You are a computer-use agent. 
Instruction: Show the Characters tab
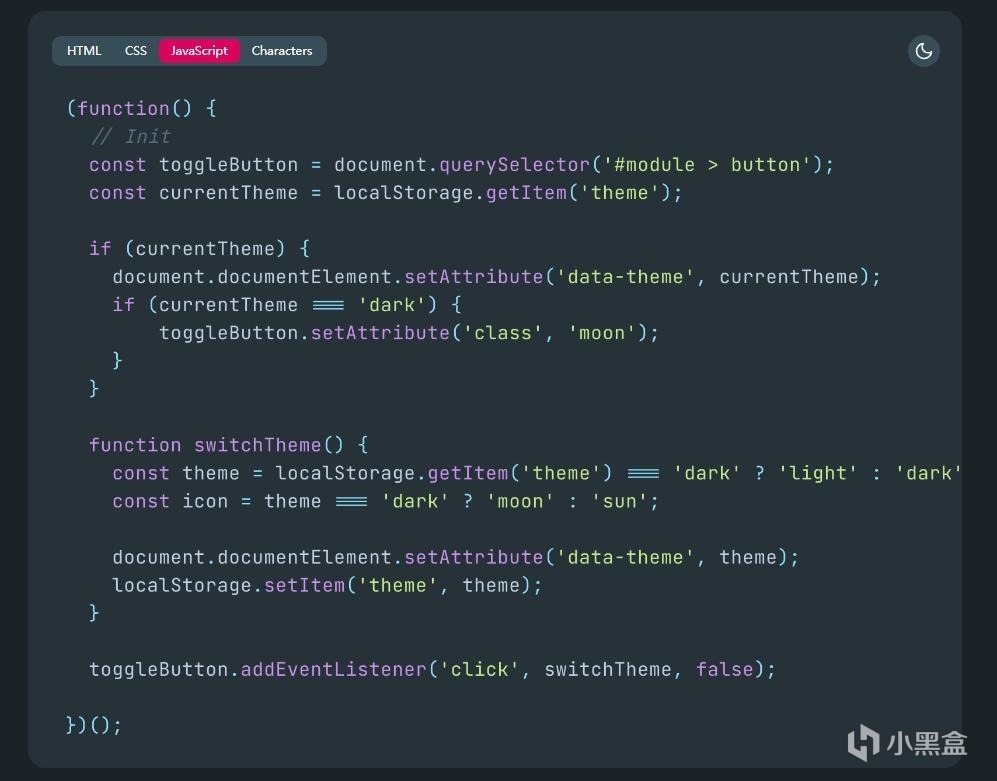click(282, 51)
